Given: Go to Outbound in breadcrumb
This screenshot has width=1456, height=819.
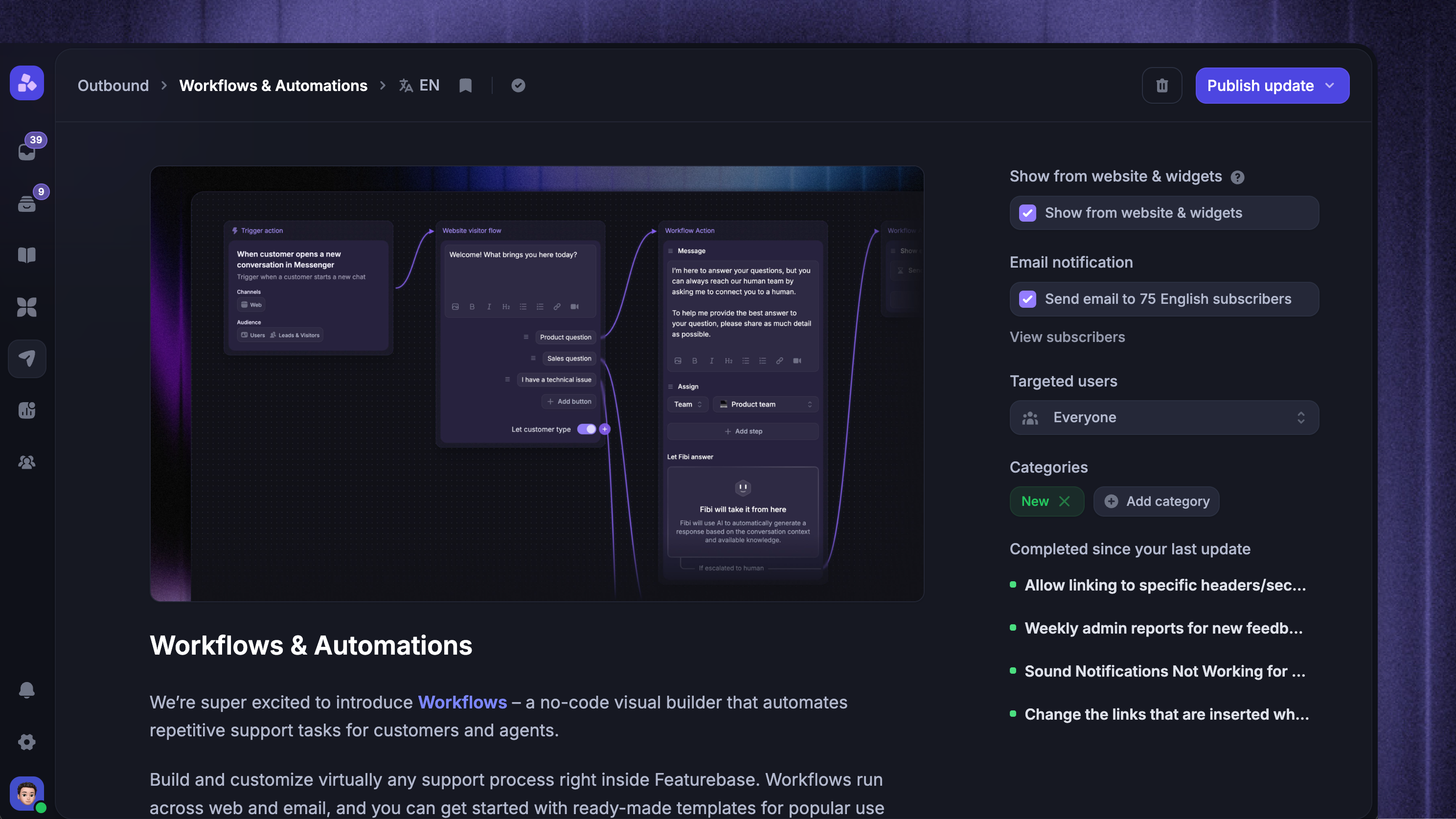Looking at the screenshot, I should 113,85.
